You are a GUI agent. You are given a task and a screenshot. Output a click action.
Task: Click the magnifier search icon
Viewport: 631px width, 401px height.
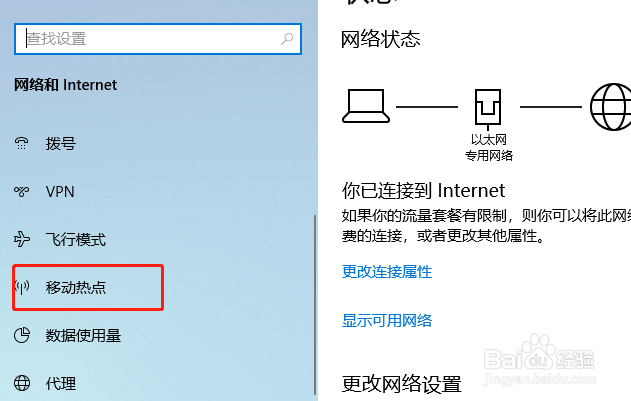[x=287, y=39]
